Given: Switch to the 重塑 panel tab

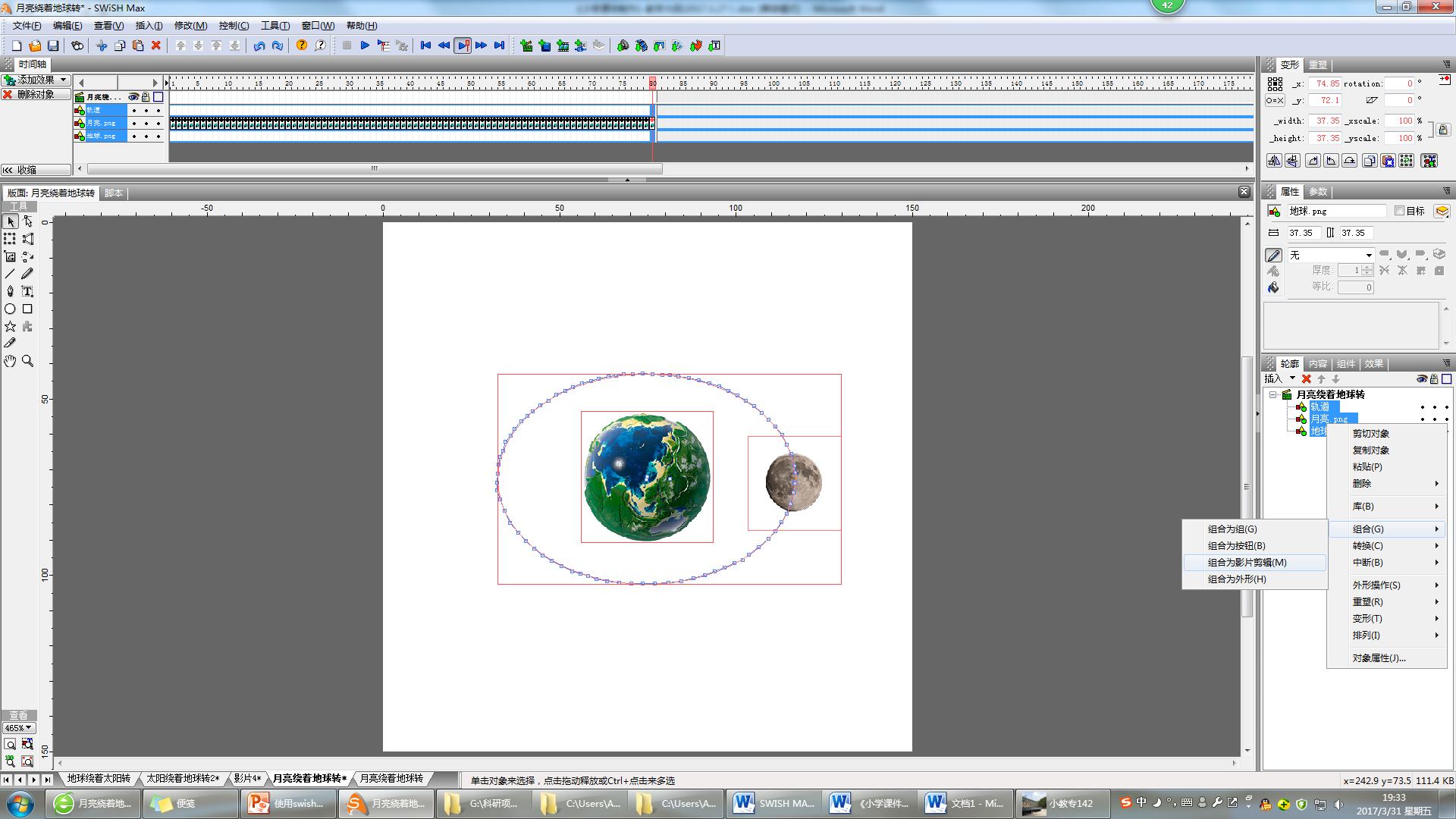Looking at the screenshot, I should (1318, 64).
